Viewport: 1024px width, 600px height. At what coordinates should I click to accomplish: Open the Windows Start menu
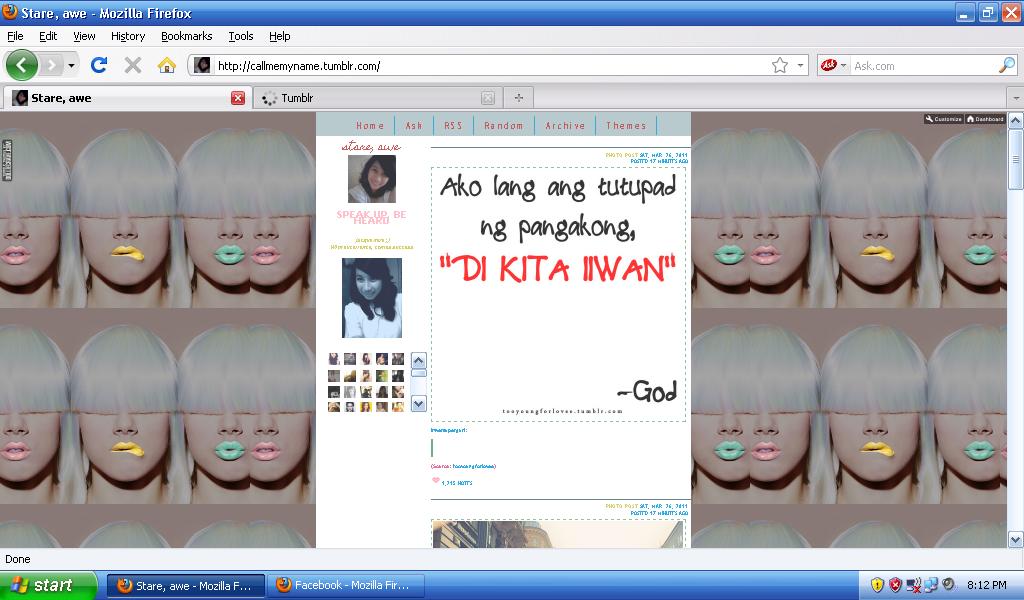pos(48,585)
